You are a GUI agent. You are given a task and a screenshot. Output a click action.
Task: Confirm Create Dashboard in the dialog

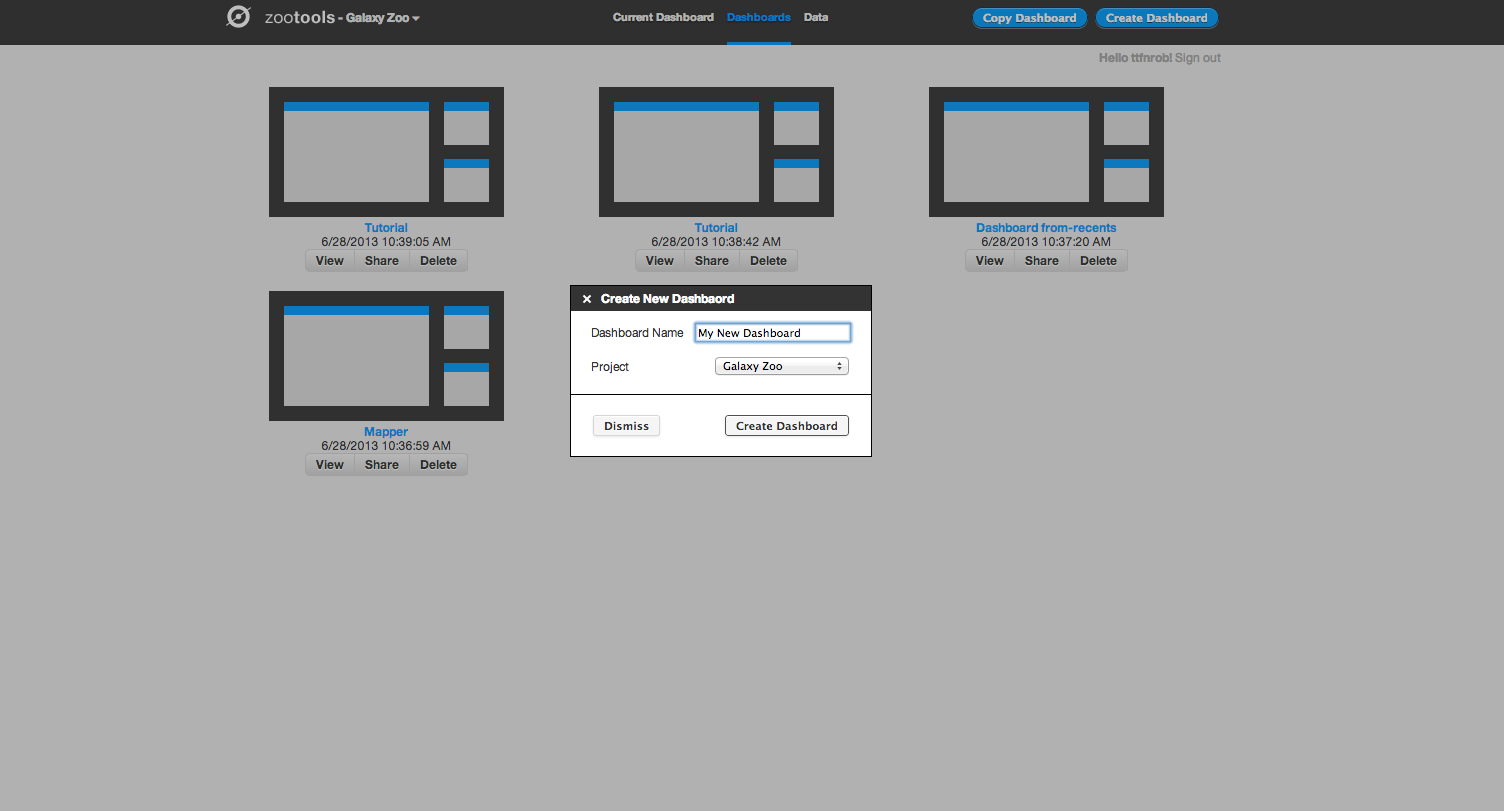coord(786,426)
